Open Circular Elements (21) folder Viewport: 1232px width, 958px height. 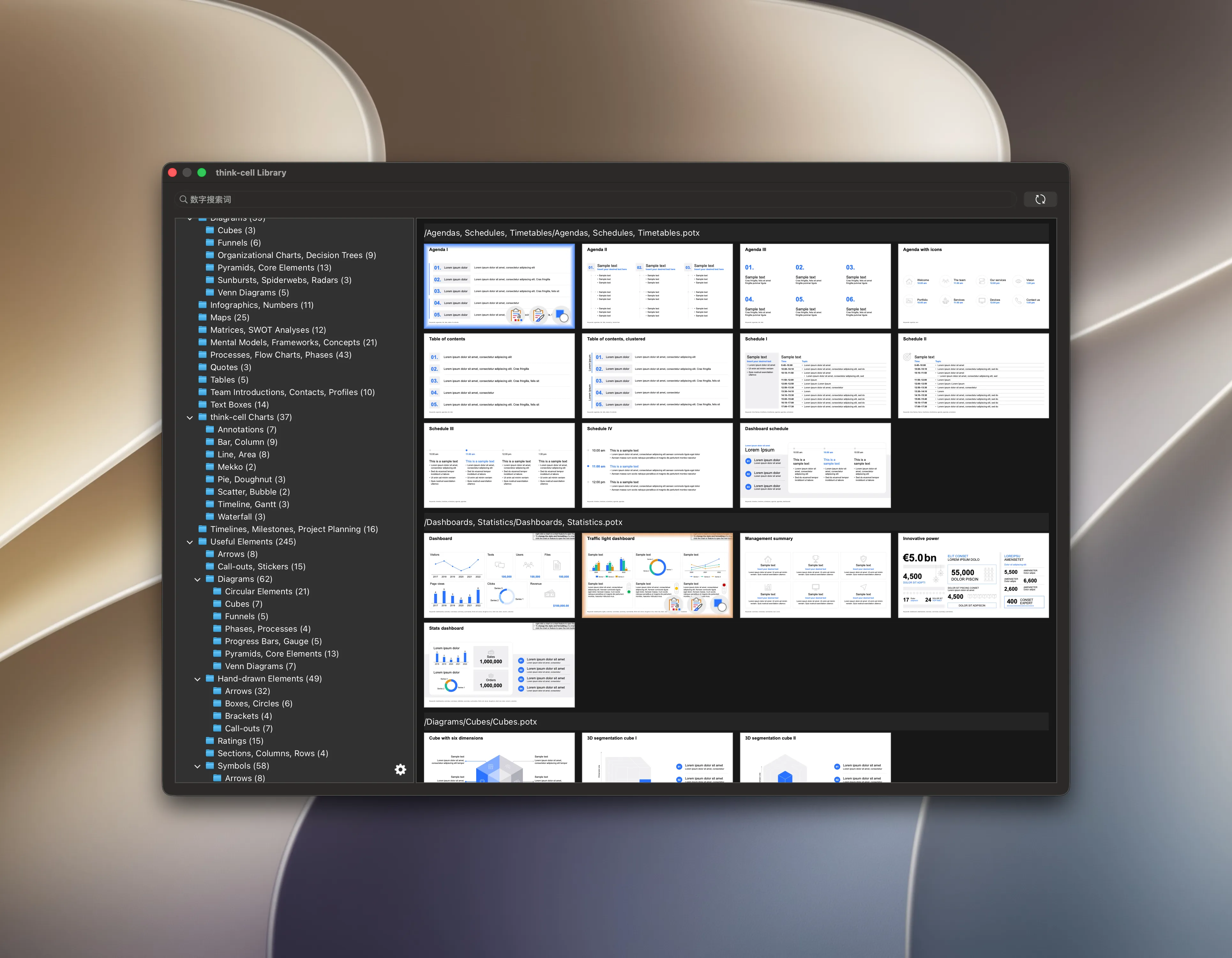267,591
